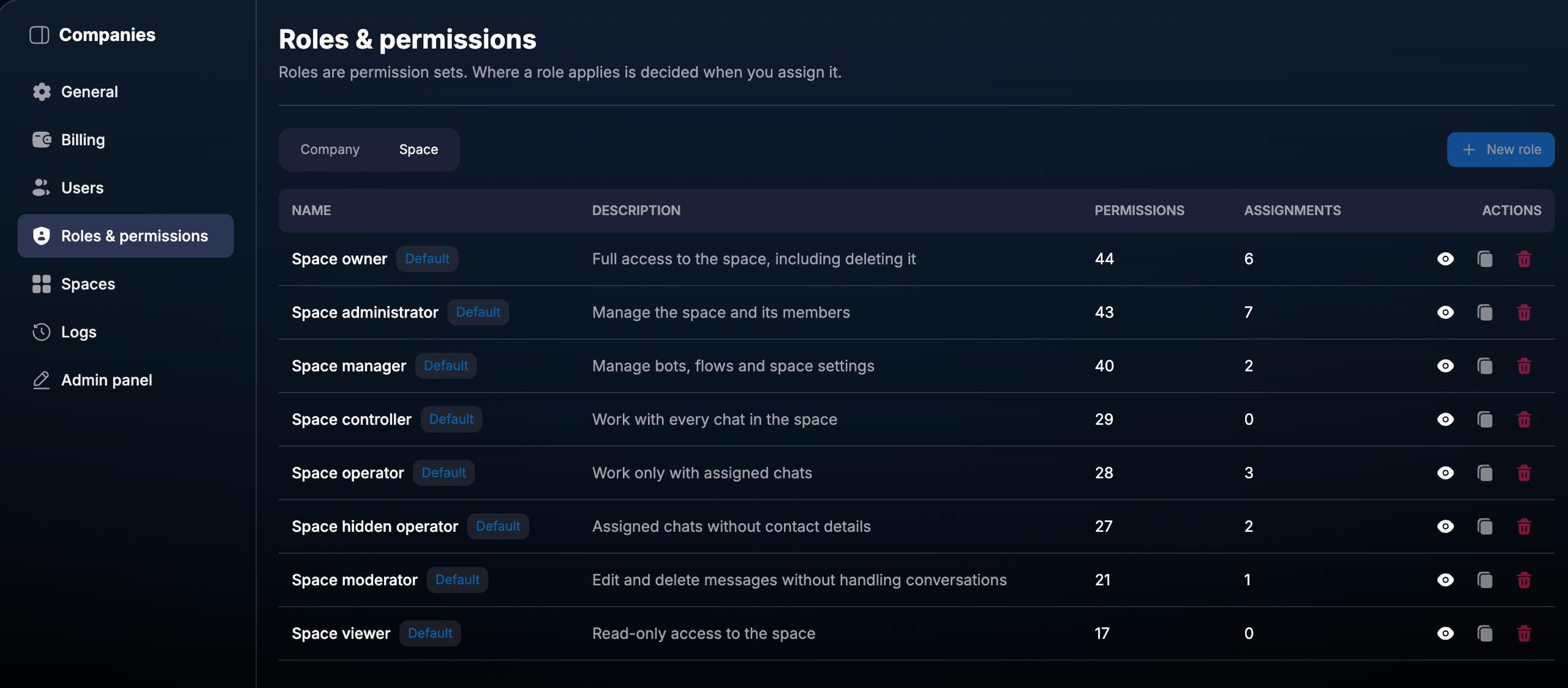Click the Space controller role name
The height and width of the screenshot is (688, 1568).
(352, 419)
